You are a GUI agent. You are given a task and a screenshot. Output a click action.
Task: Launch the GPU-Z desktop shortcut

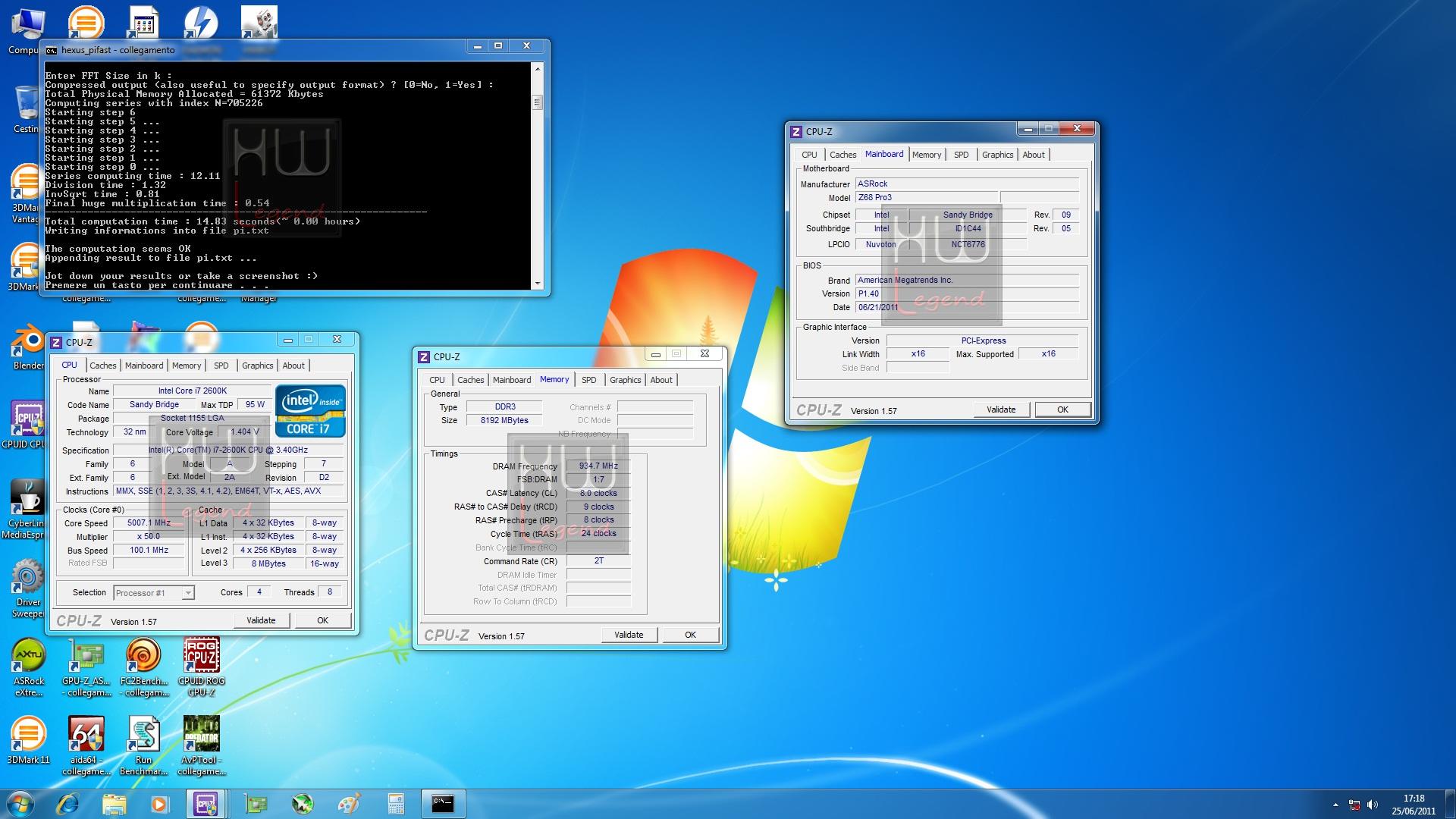86,667
